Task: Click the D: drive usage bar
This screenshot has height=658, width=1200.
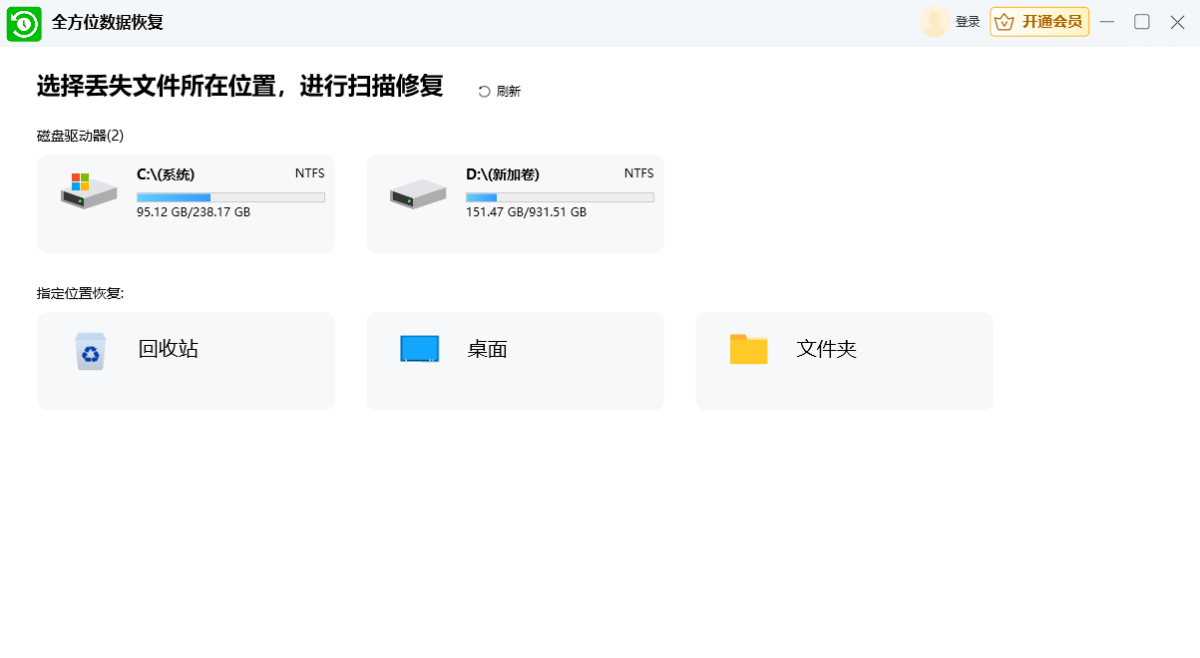Action: pos(559,198)
